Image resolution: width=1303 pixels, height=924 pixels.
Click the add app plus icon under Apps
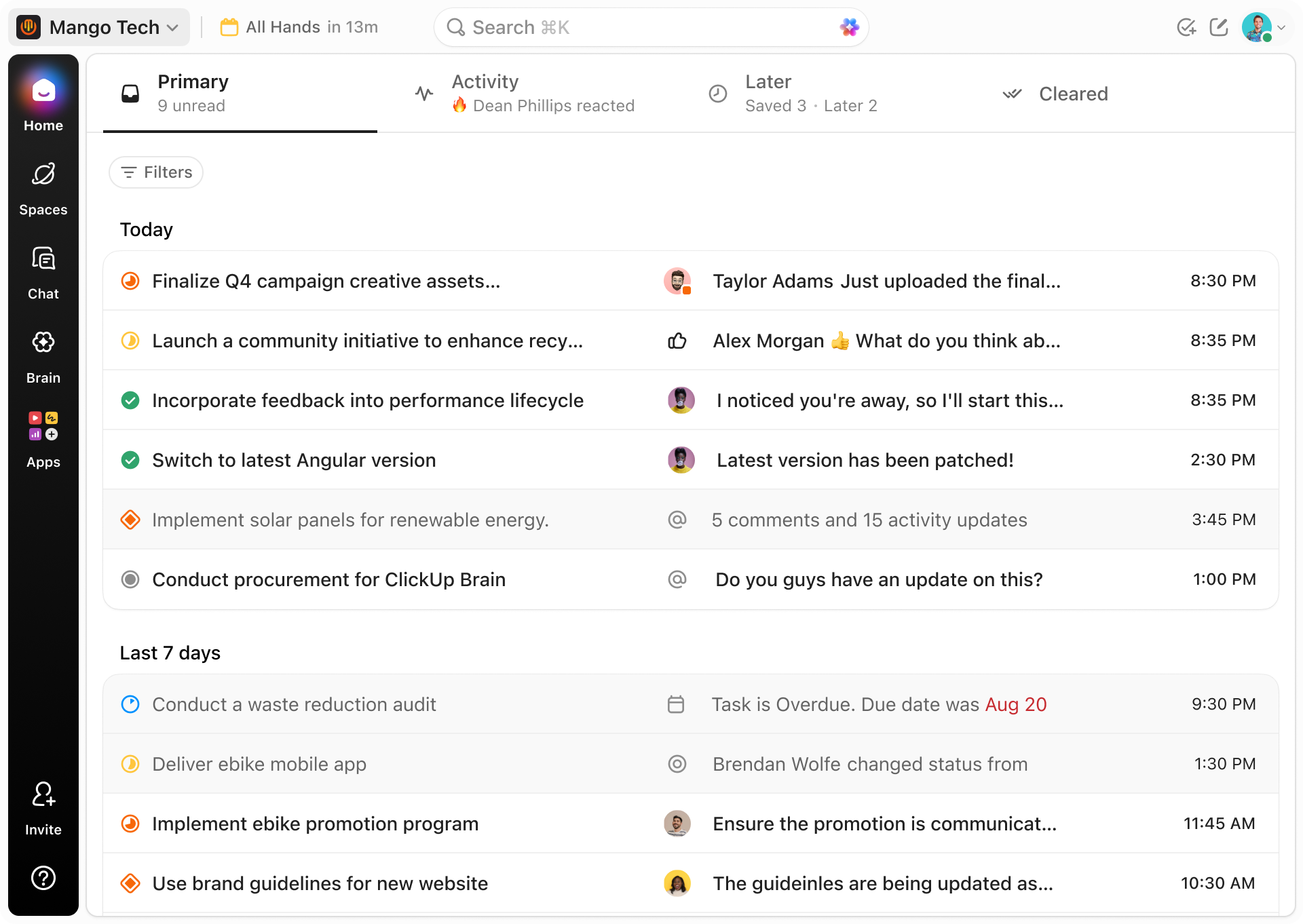pyautogui.click(x=52, y=435)
